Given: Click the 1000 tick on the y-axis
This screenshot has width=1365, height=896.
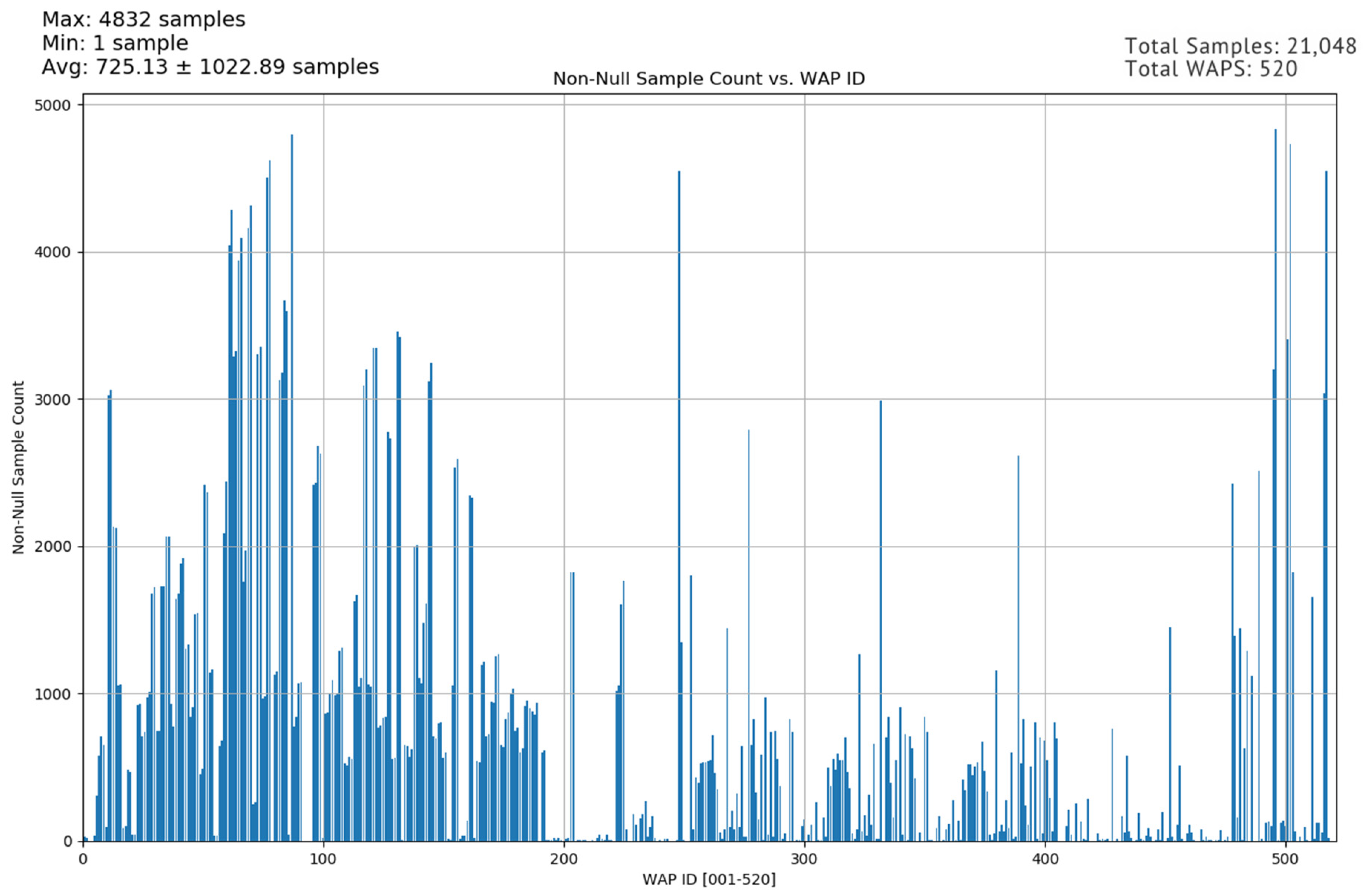Looking at the screenshot, I should [52, 694].
